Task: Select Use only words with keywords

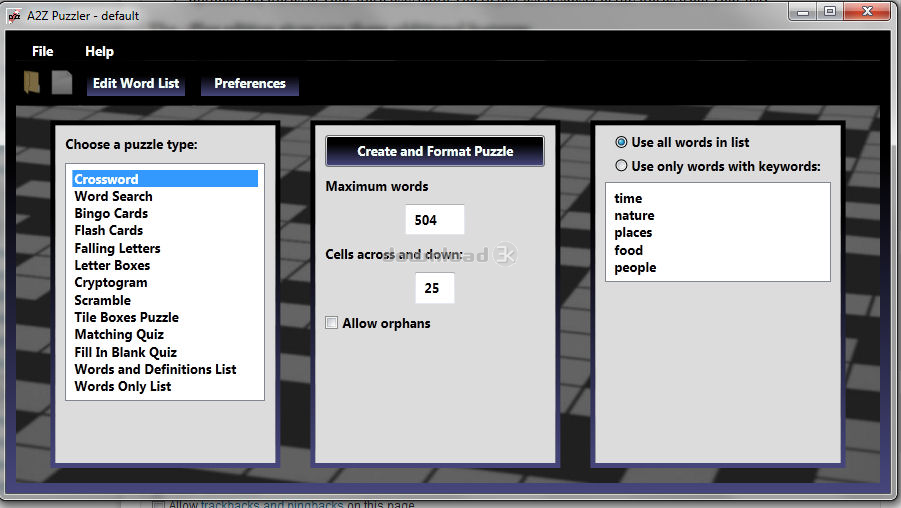Action: (x=718, y=166)
